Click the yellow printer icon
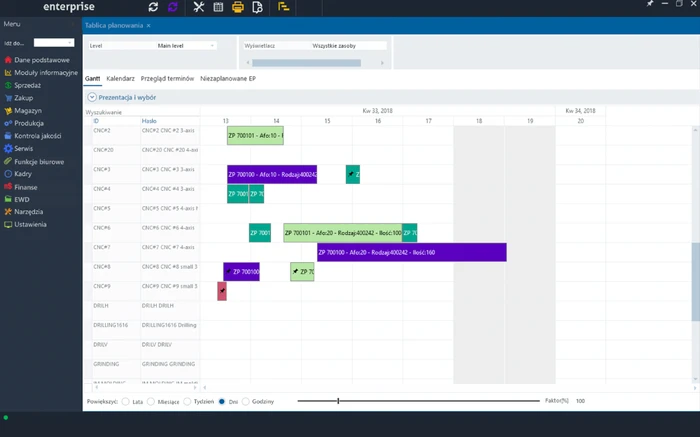The width and height of the screenshot is (700, 437). [x=237, y=7]
